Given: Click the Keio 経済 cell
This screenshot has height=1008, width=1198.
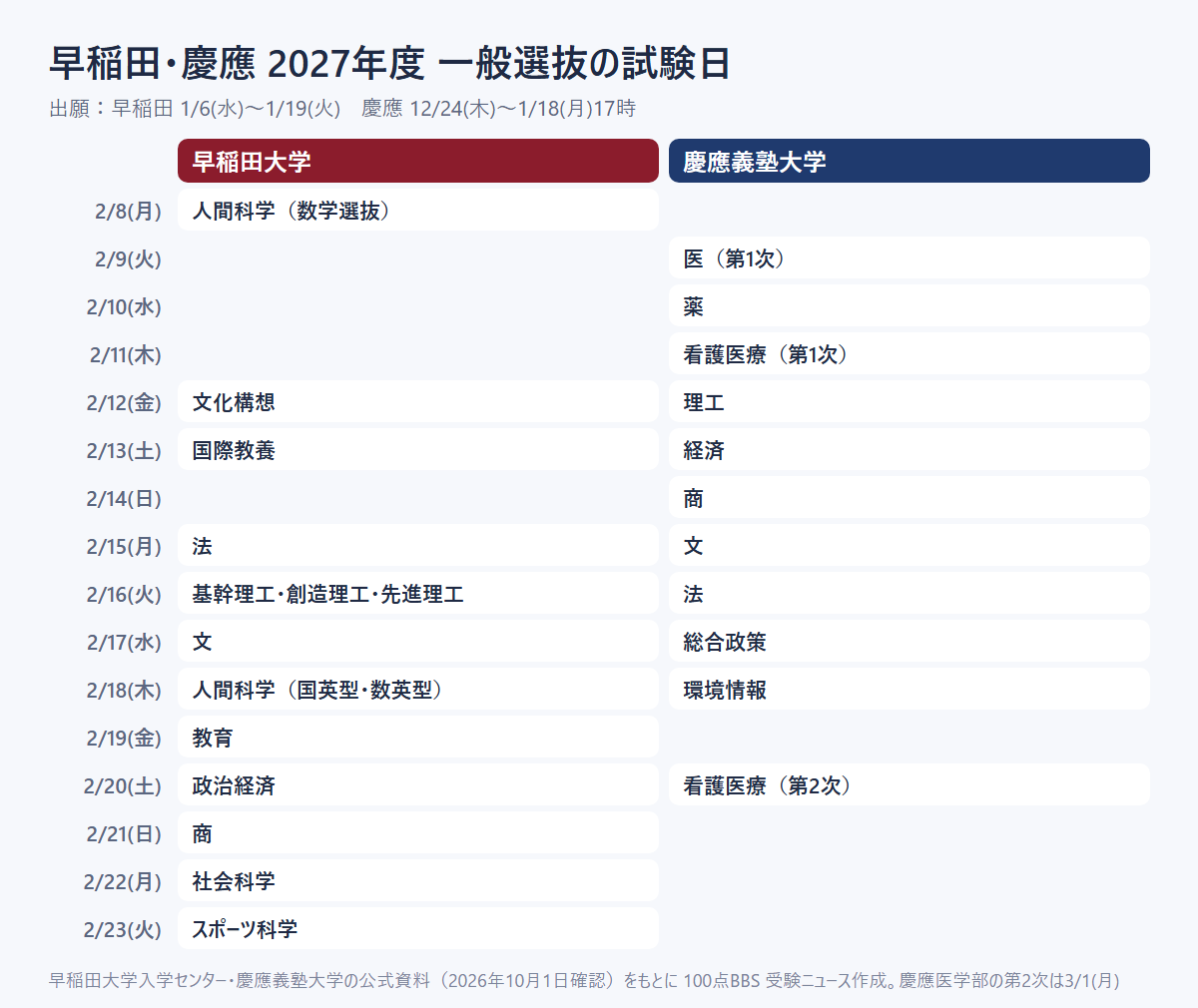Looking at the screenshot, I should click(909, 449).
